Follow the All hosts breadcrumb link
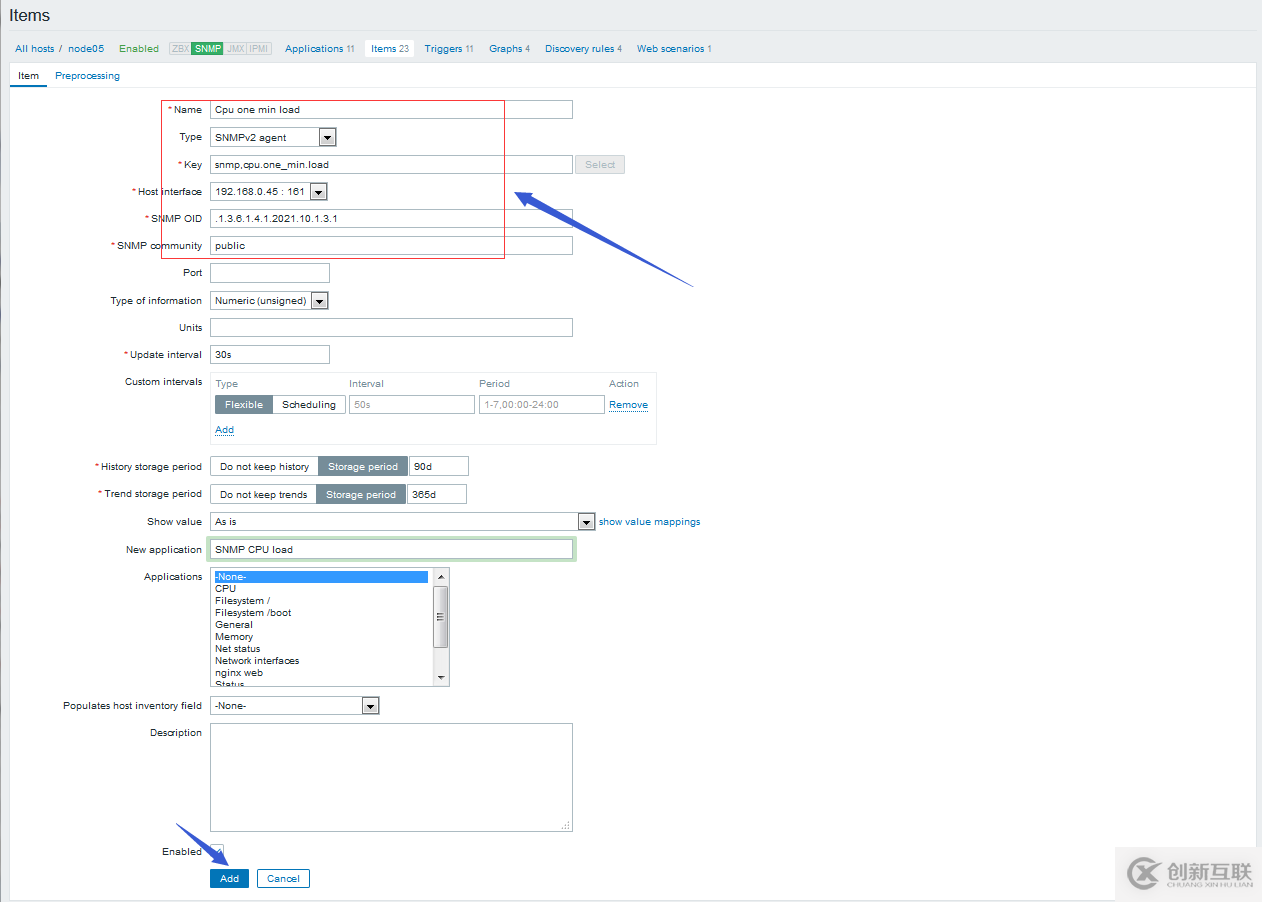The width and height of the screenshot is (1262, 902). [x=35, y=48]
